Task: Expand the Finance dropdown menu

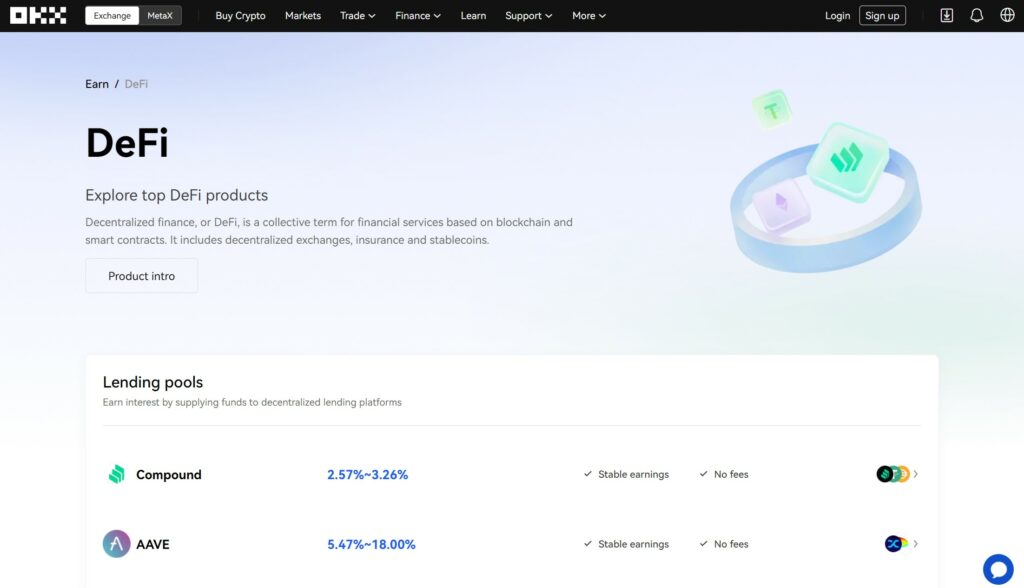Action: coord(417,16)
